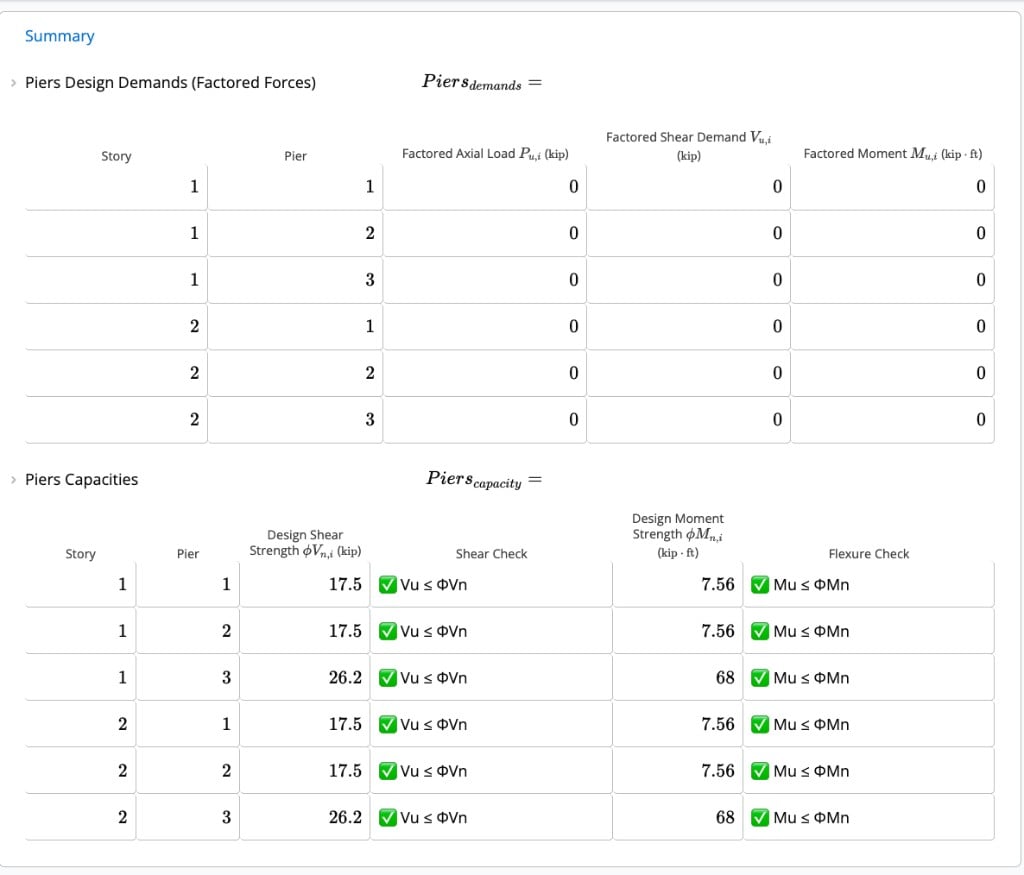Click Vu ≤ ΦVn text for story 2 pier 3
Viewport: 1024px width, 875px height.
[x=434, y=818]
